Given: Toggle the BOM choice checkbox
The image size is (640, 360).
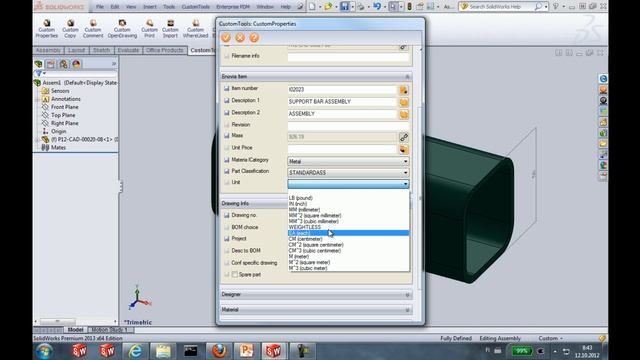Looking at the screenshot, I should pyautogui.click(x=227, y=227).
